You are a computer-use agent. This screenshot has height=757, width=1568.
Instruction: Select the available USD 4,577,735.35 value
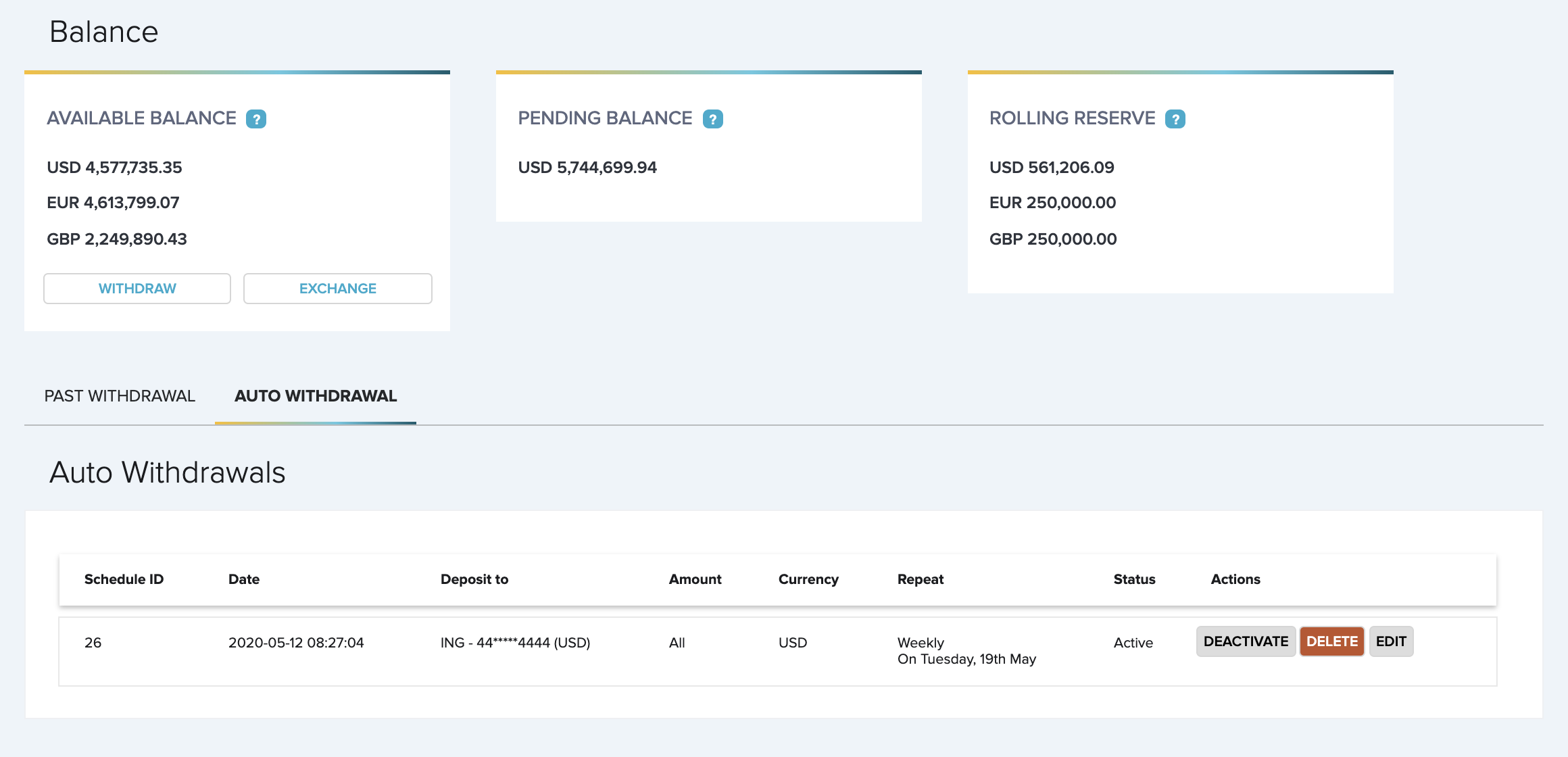(114, 168)
